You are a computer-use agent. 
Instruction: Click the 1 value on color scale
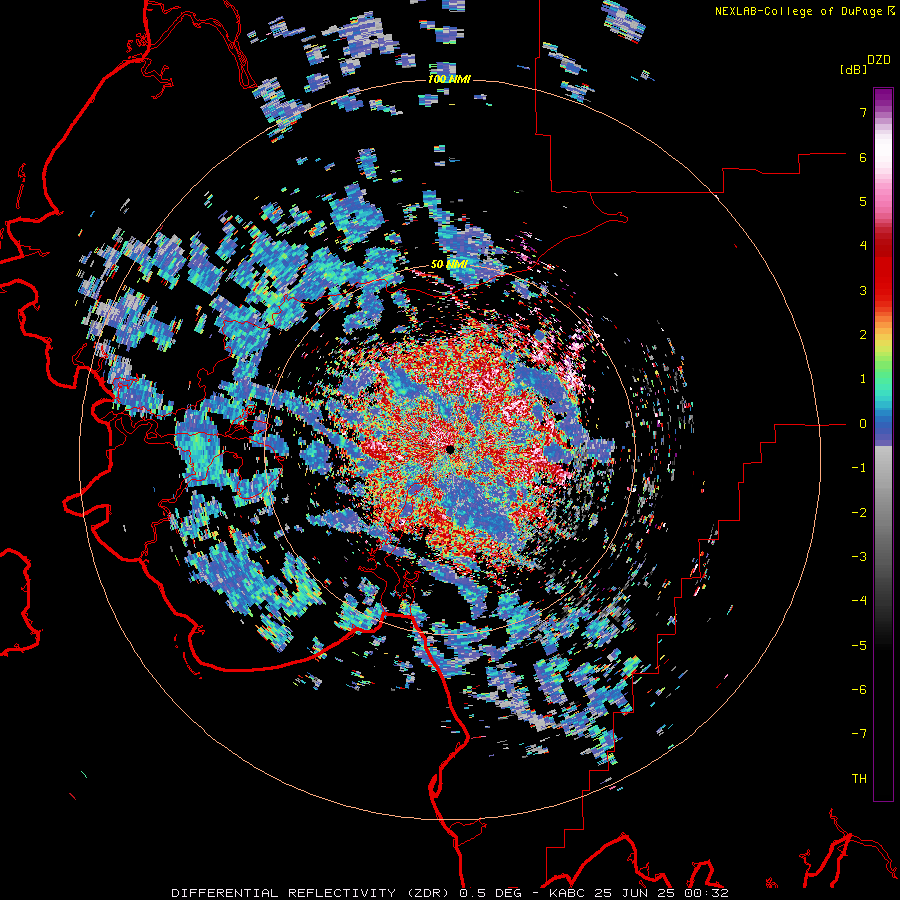pyautogui.click(x=863, y=379)
